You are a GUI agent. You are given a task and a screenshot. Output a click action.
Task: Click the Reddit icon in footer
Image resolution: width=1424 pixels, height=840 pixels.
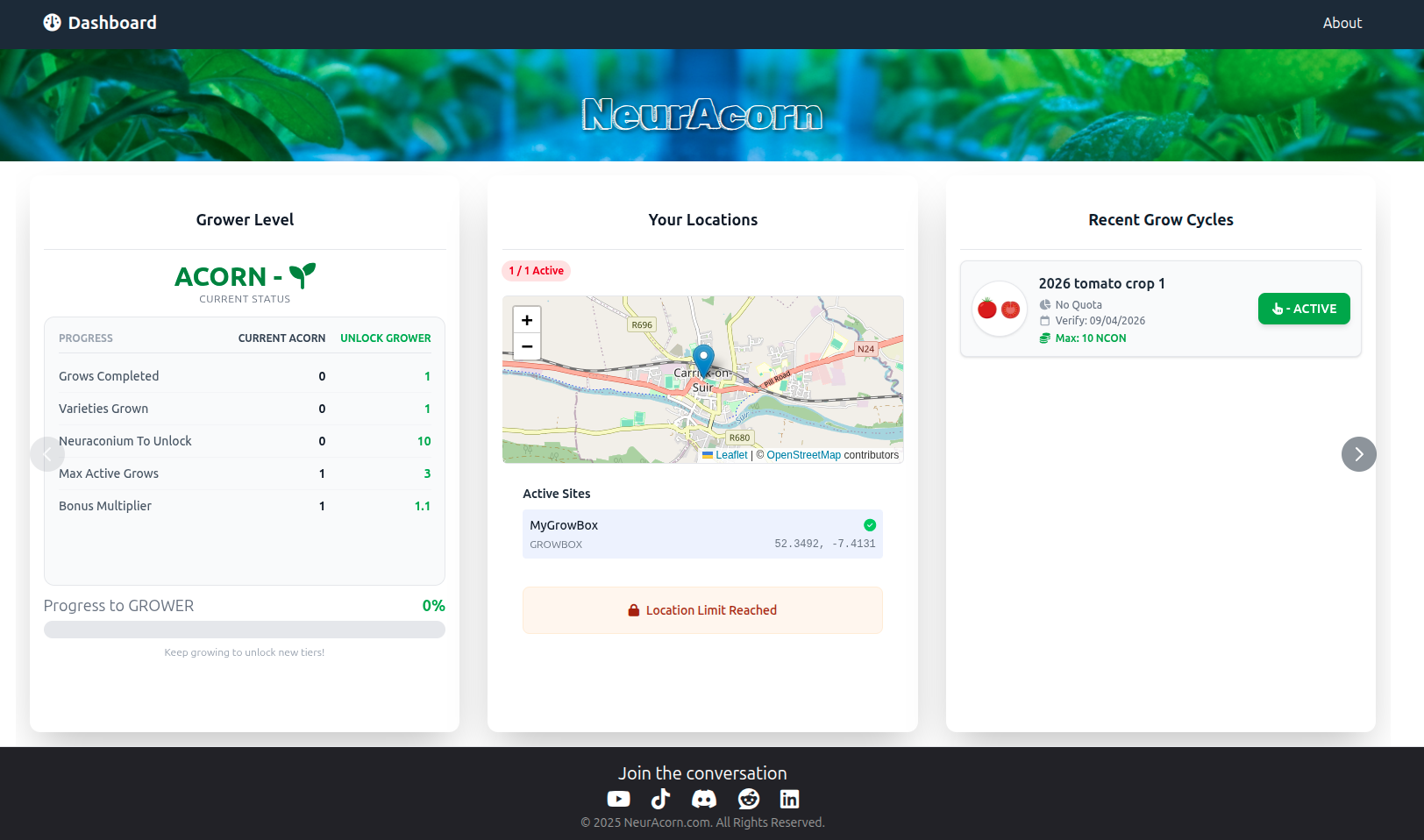pos(748,799)
